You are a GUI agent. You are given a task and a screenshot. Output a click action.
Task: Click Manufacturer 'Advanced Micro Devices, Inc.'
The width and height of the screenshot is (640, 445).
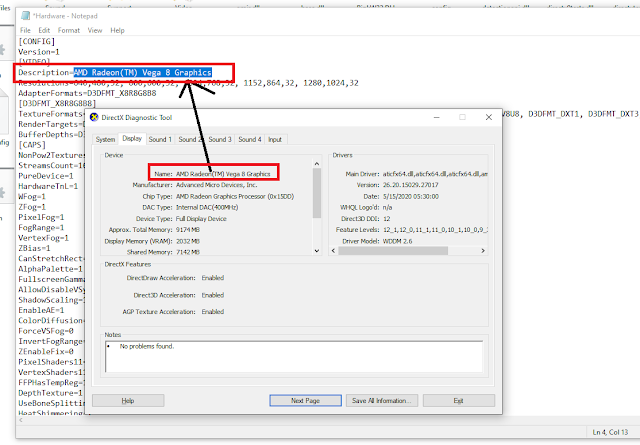click(x=216, y=185)
